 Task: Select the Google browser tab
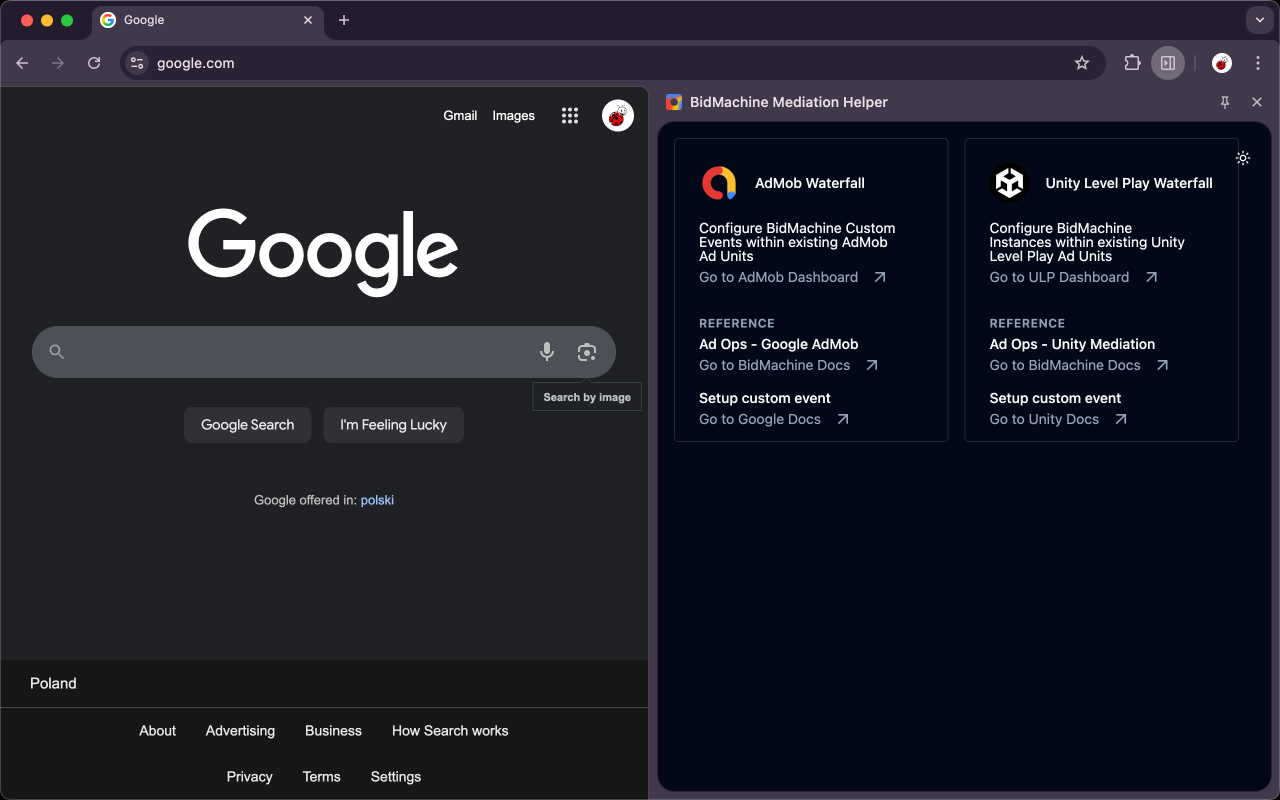tap(200, 20)
